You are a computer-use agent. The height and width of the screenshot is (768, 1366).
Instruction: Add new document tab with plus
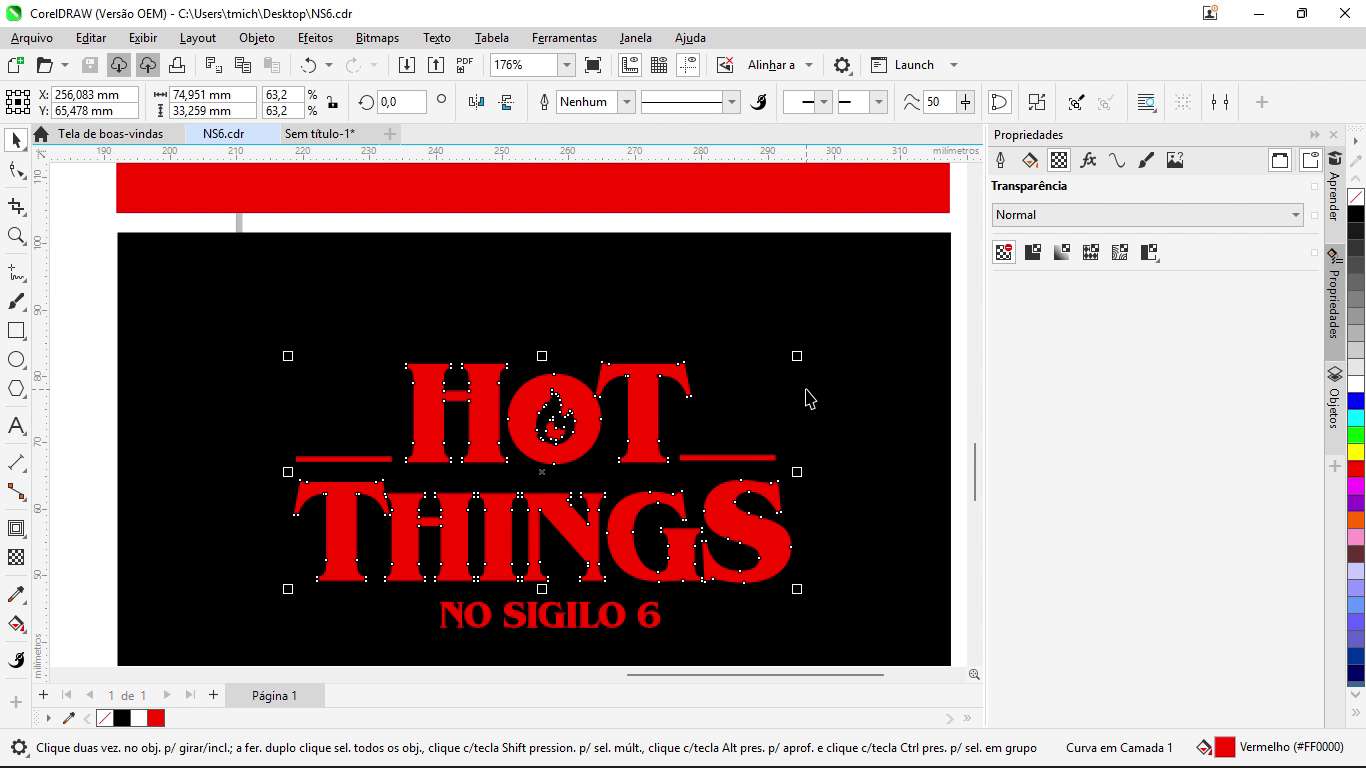(x=390, y=134)
